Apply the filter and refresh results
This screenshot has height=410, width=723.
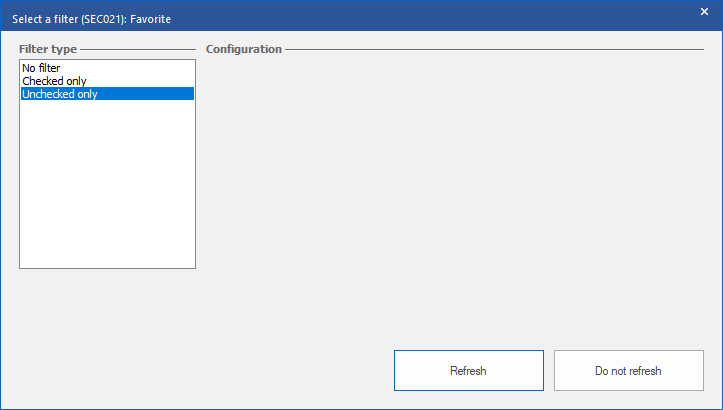(x=468, y=370)
